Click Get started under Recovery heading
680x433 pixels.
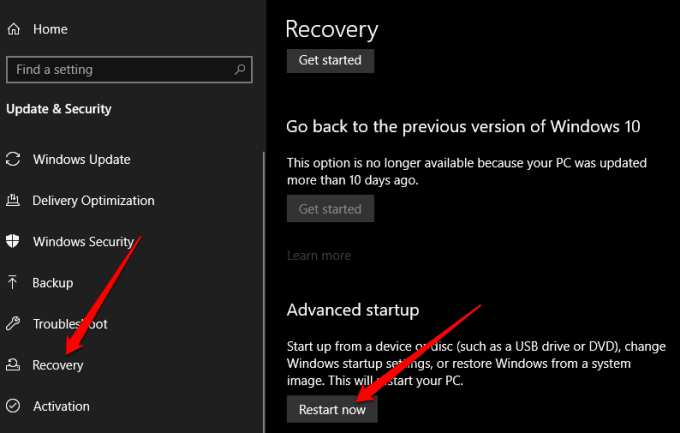330,60
